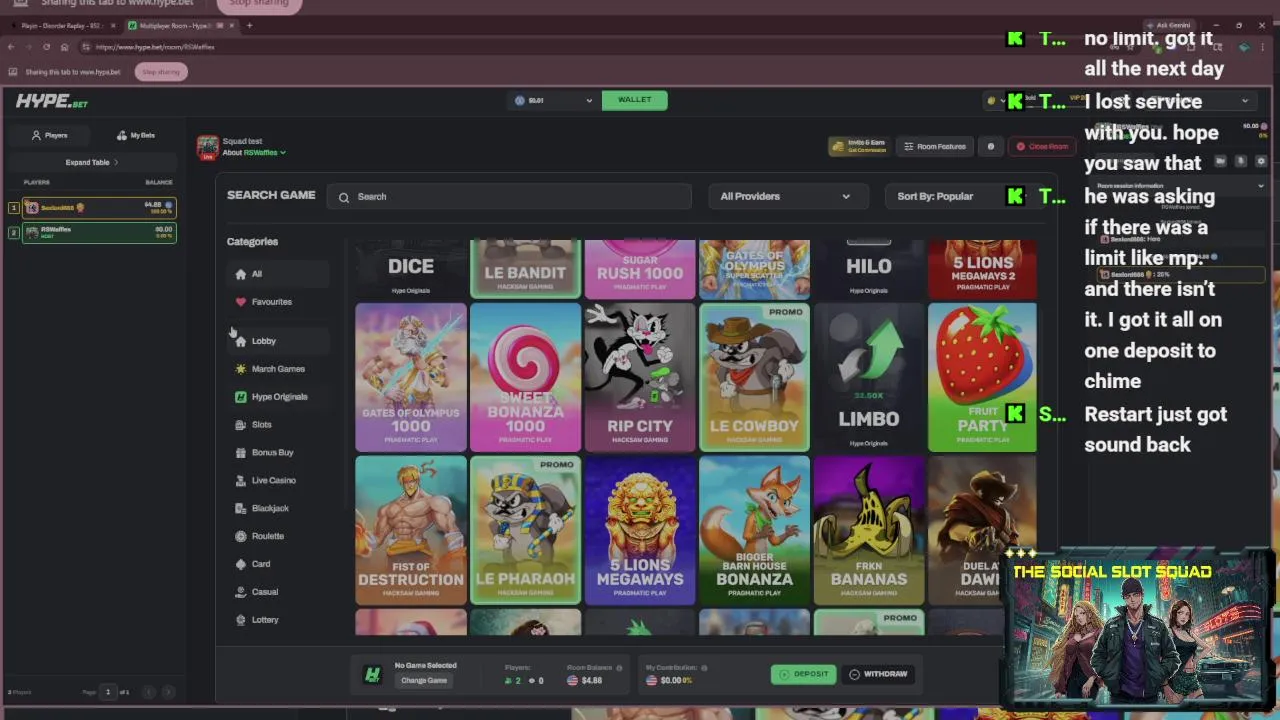Launch 5 Lions Megaways 2 game
This screenshot has width=1280, height=720.
(x=983, y=269)
